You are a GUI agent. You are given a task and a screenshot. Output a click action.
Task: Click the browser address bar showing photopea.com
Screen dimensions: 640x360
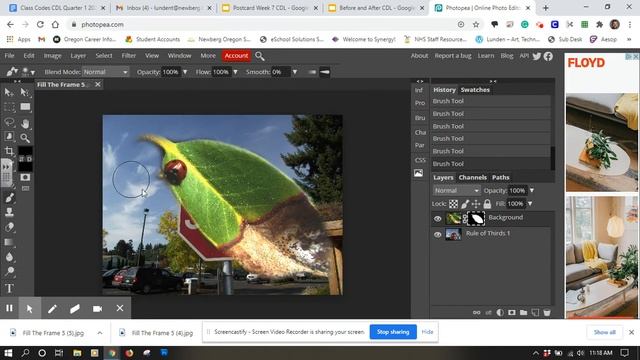261,24
